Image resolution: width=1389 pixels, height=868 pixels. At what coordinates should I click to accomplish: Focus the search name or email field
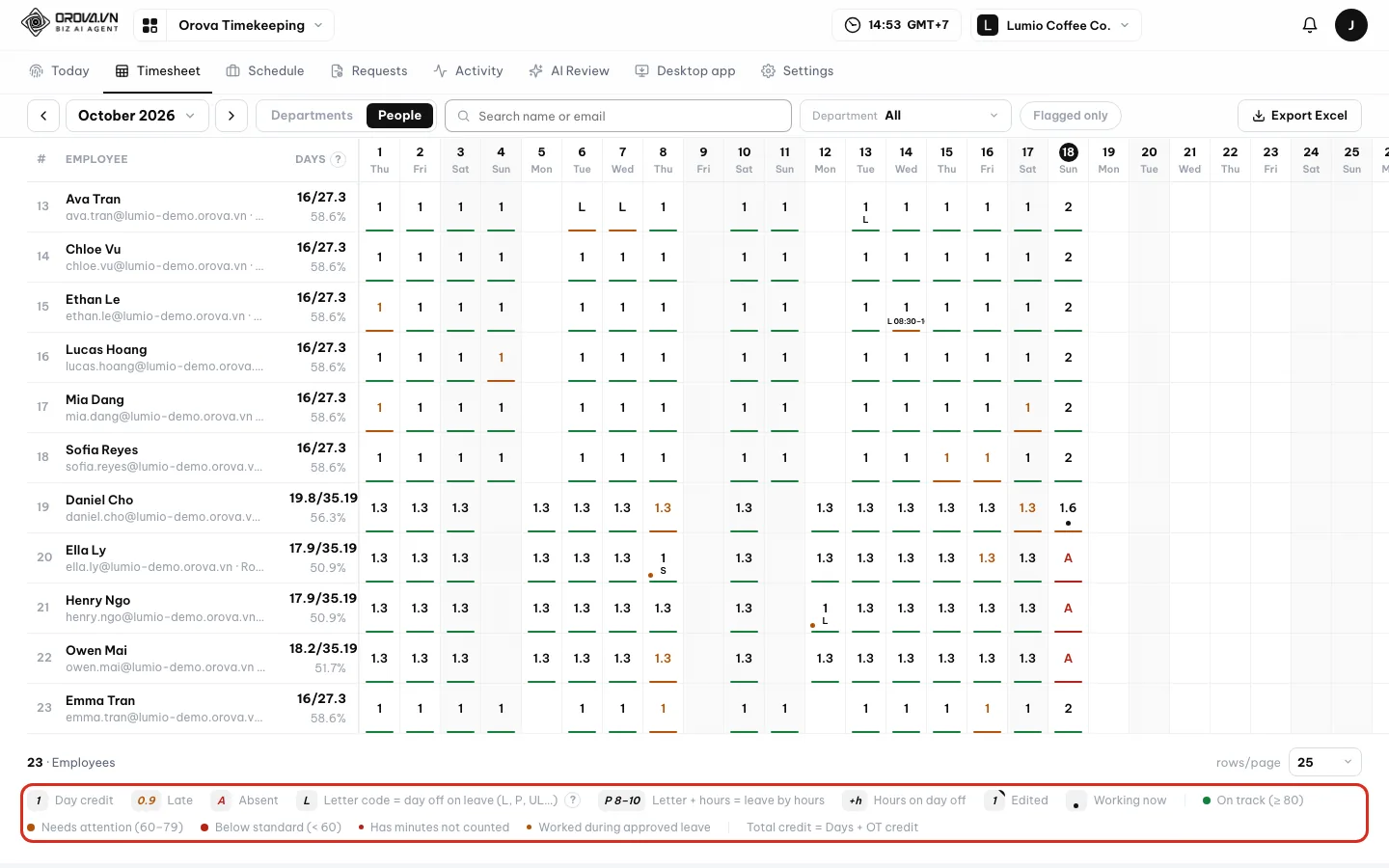click(x=618, y=117)
